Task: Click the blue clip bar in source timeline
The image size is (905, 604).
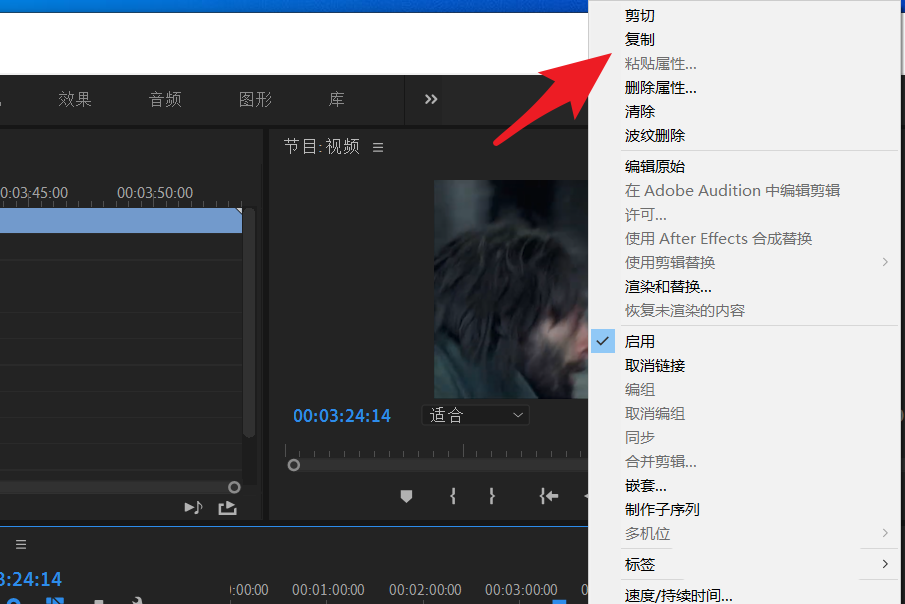Action: click(121, 221)
